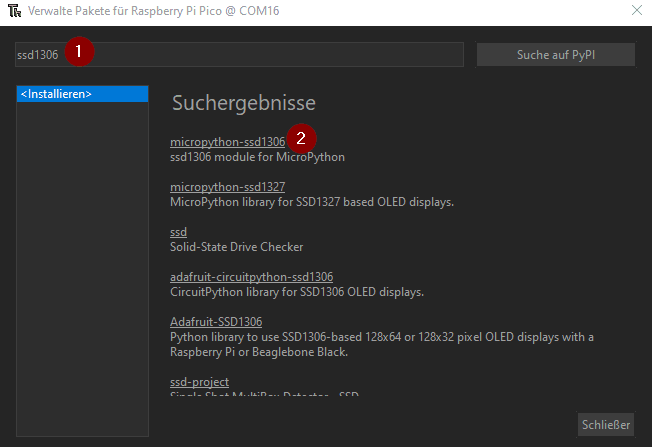Open the adafruit-circuitpython-ssd1306 link
Image resolution: width=652 pixels, height=447 pixels.
[251, 277]
